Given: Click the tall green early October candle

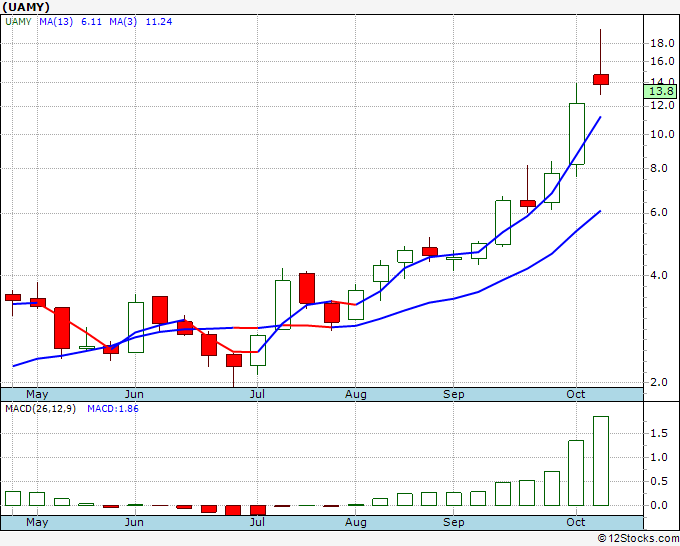Looking at the screenshot, I should 576,134.
